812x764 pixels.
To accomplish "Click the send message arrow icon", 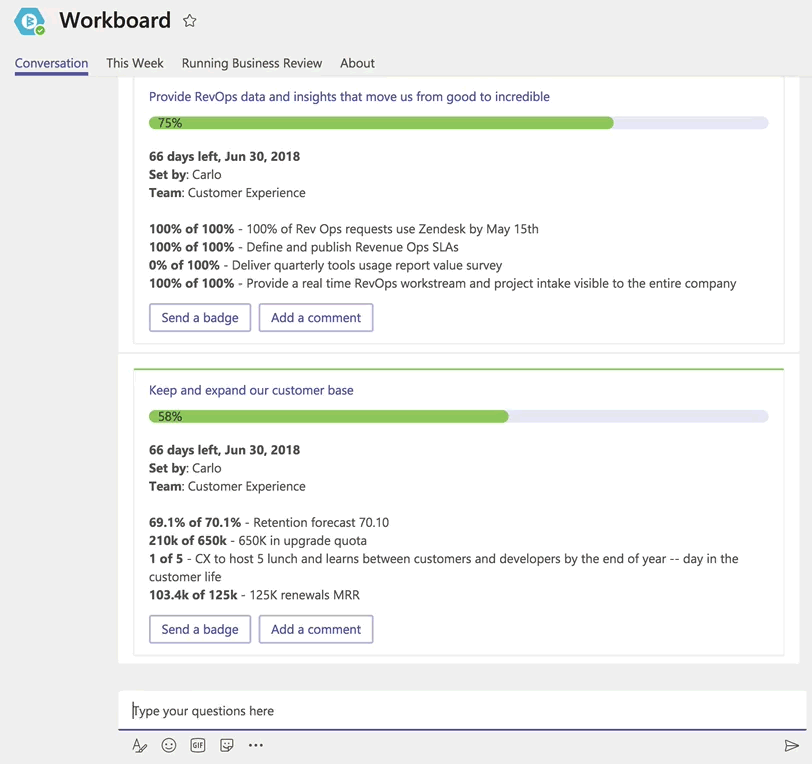I will [791, 745].
